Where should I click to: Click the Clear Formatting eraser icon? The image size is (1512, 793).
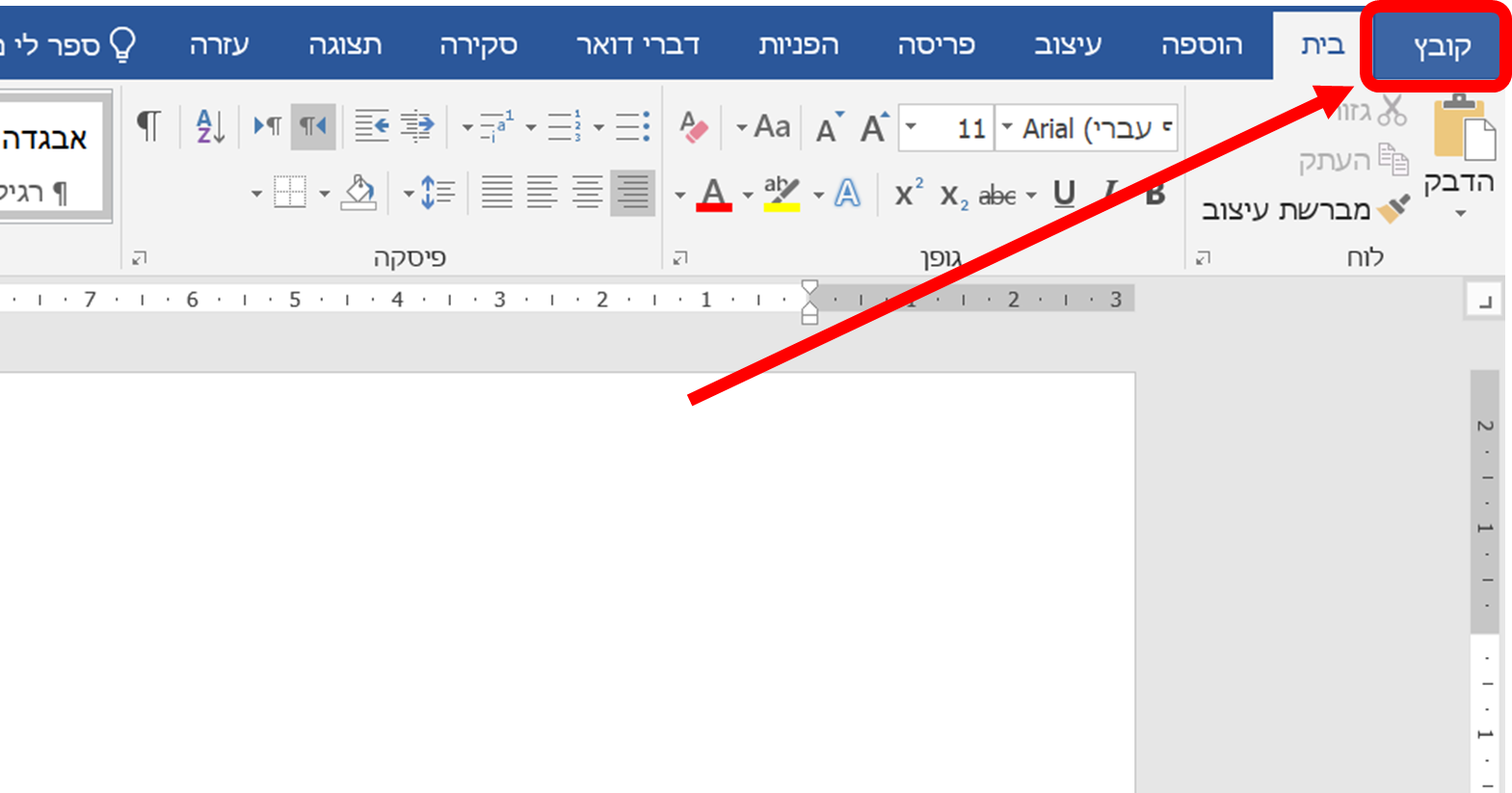point(693,127)
